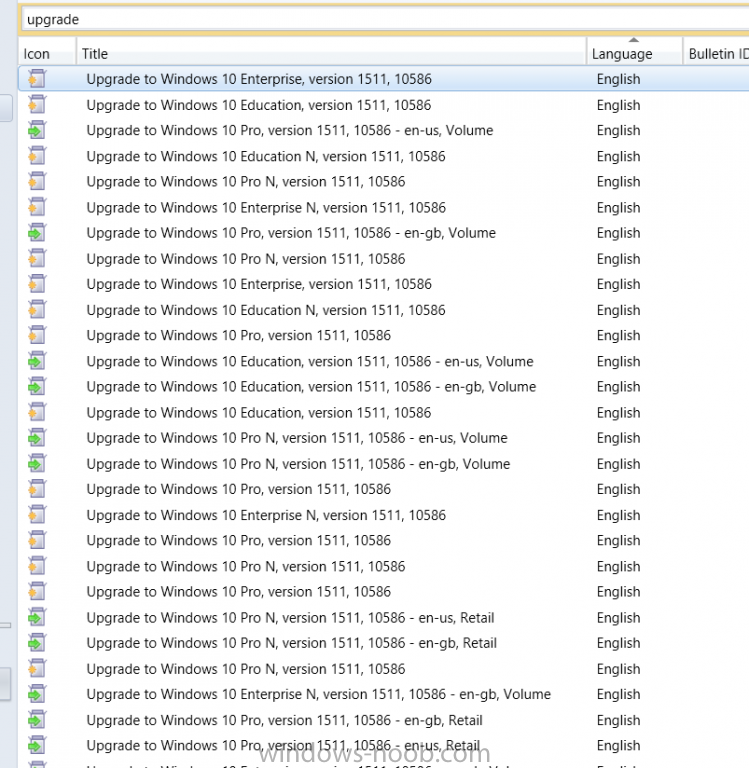The image size is (749, 768).
Task: Click 'English' in the Pro en-gb, Retail row
Action: point(618,720)
